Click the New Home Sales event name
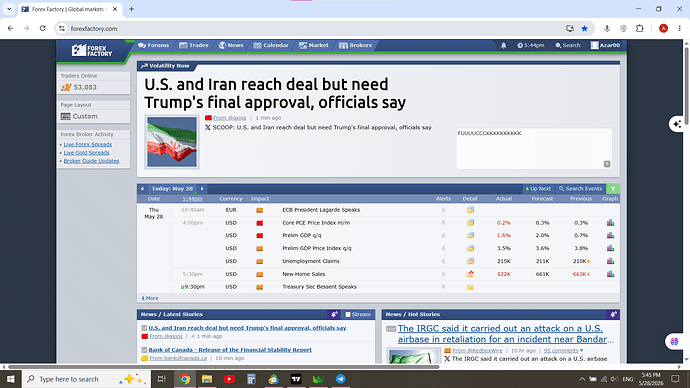 (x=304, y=274)
